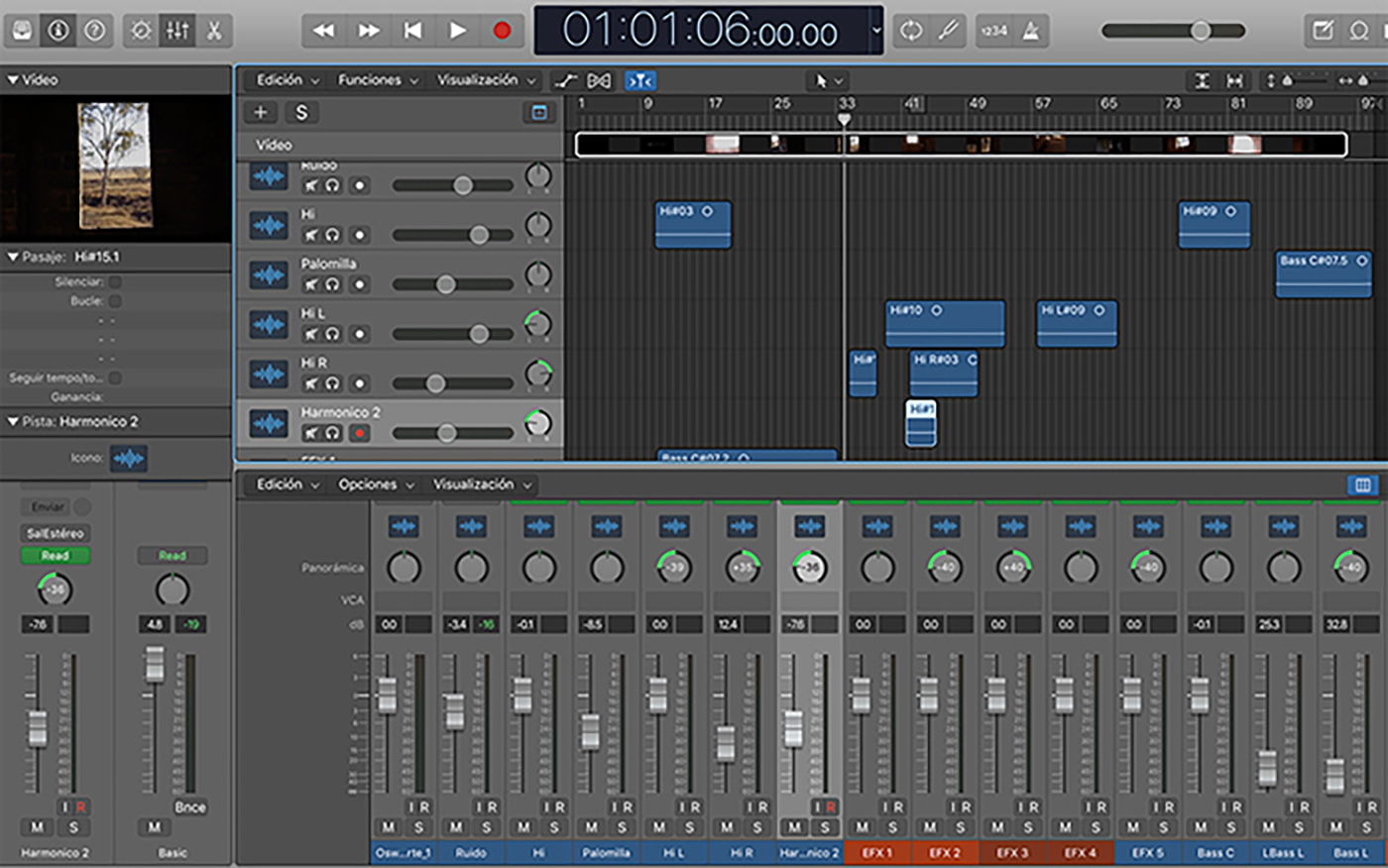This screenshot has height=868, width=1388.
Task: Tick the Seguir tempo checkbox
Action: click(x=115, y=378)
